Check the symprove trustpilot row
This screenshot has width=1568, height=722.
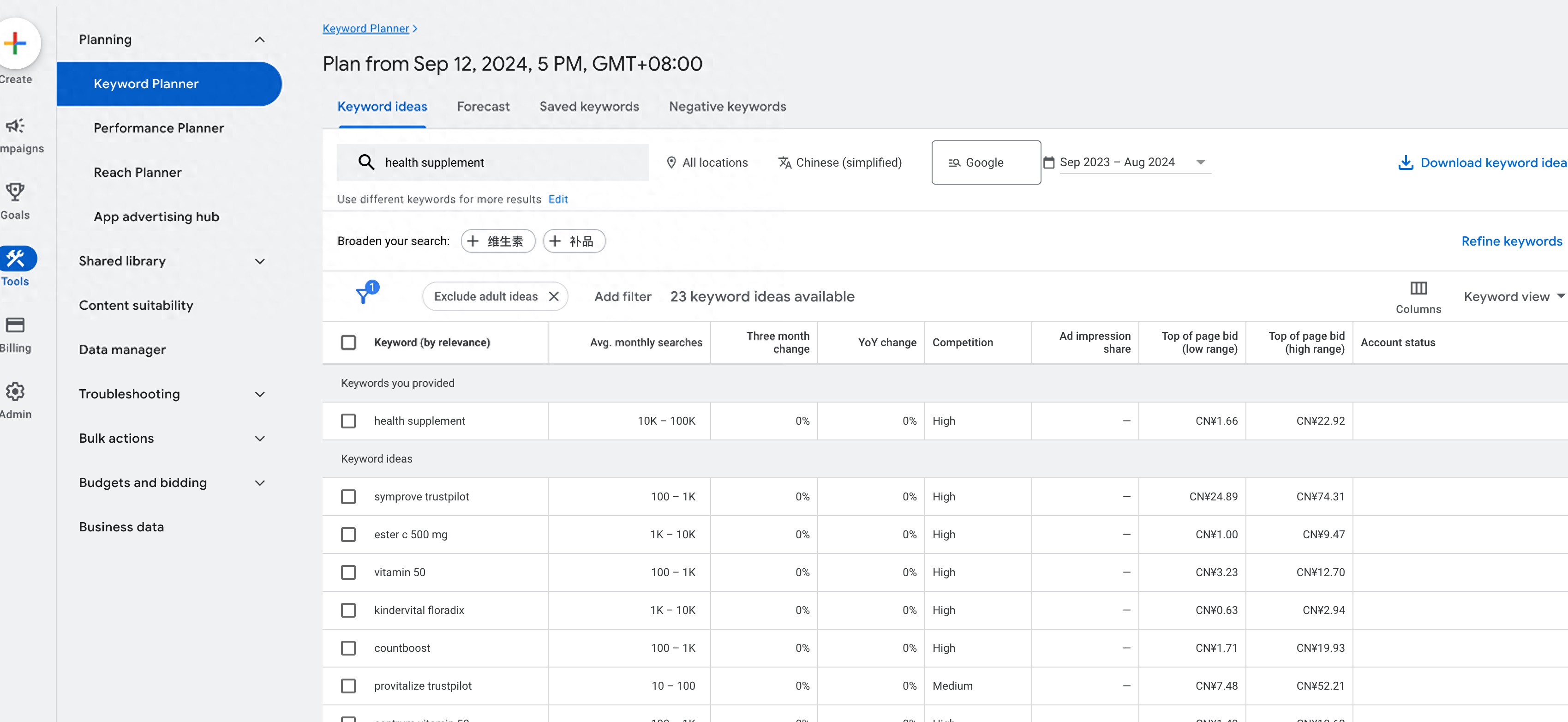[x=348, y=497]
